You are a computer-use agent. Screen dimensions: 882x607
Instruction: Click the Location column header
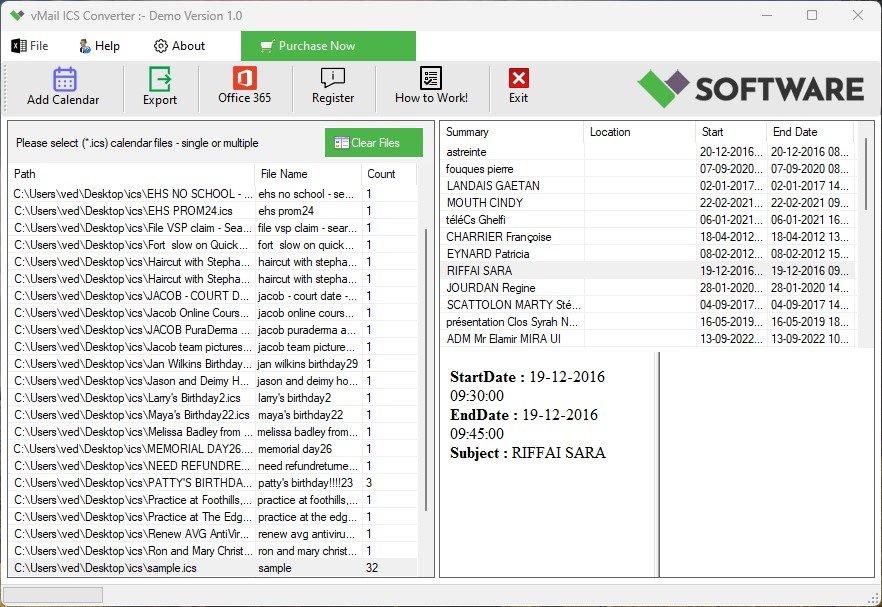(x=640, y=132)
